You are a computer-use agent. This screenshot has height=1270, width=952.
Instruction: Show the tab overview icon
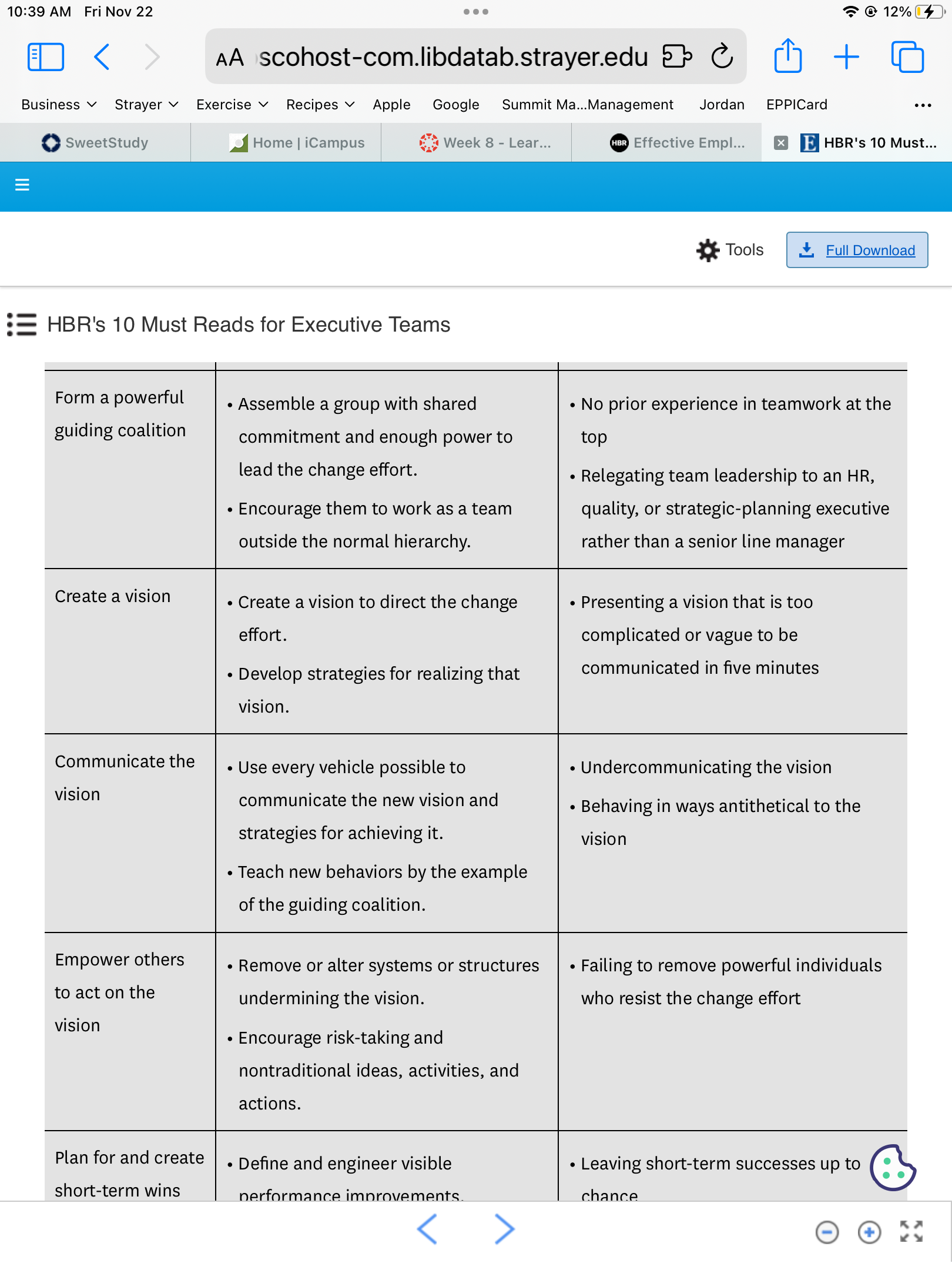point(907,57)
